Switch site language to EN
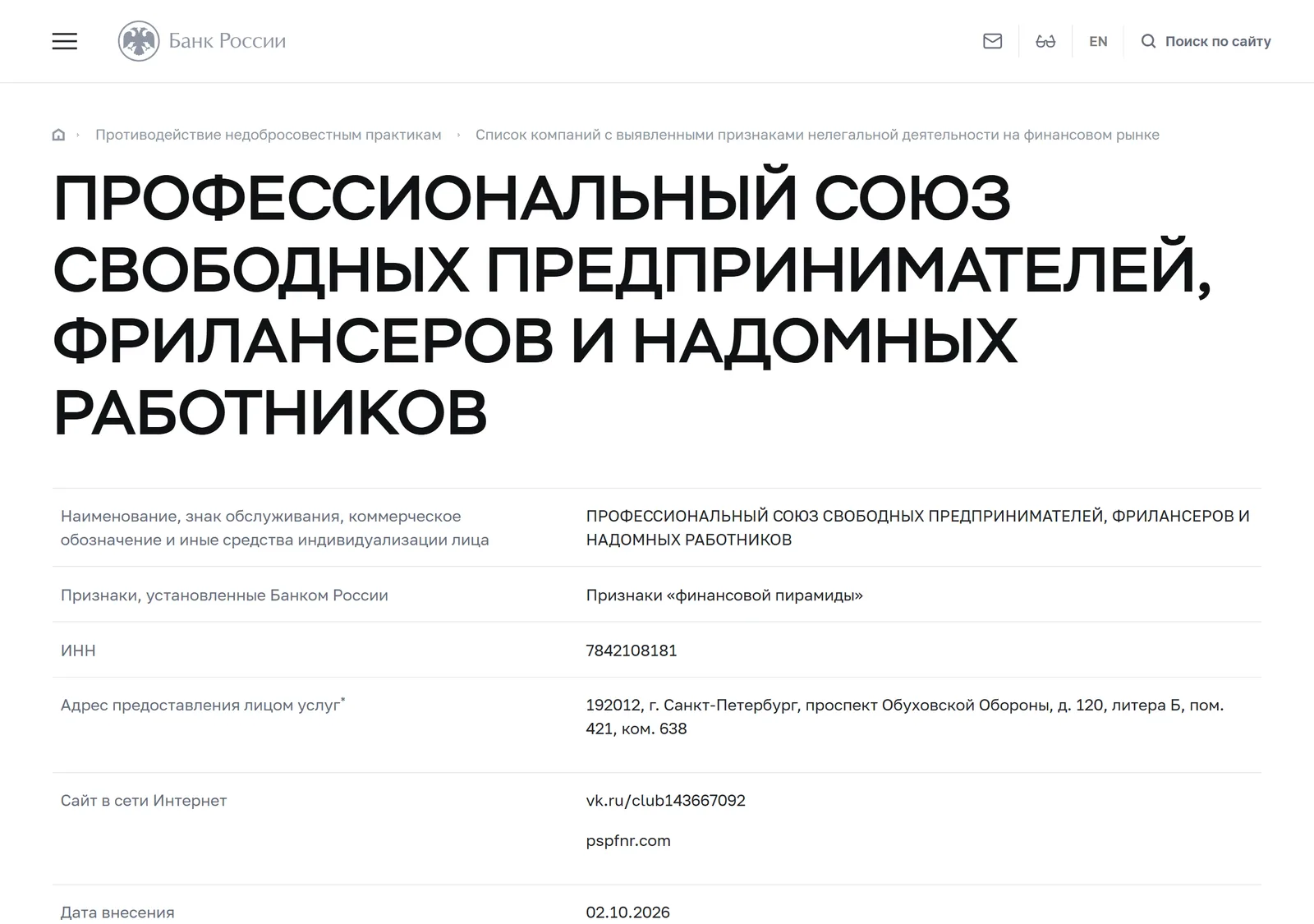1314x924 pixels. pos(1098,41)
